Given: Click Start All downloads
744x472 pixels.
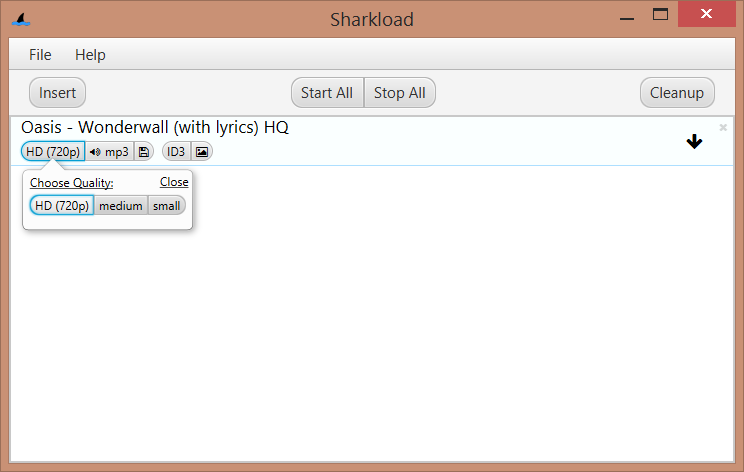Looking at the screenshot, I should tap(327, 93).
